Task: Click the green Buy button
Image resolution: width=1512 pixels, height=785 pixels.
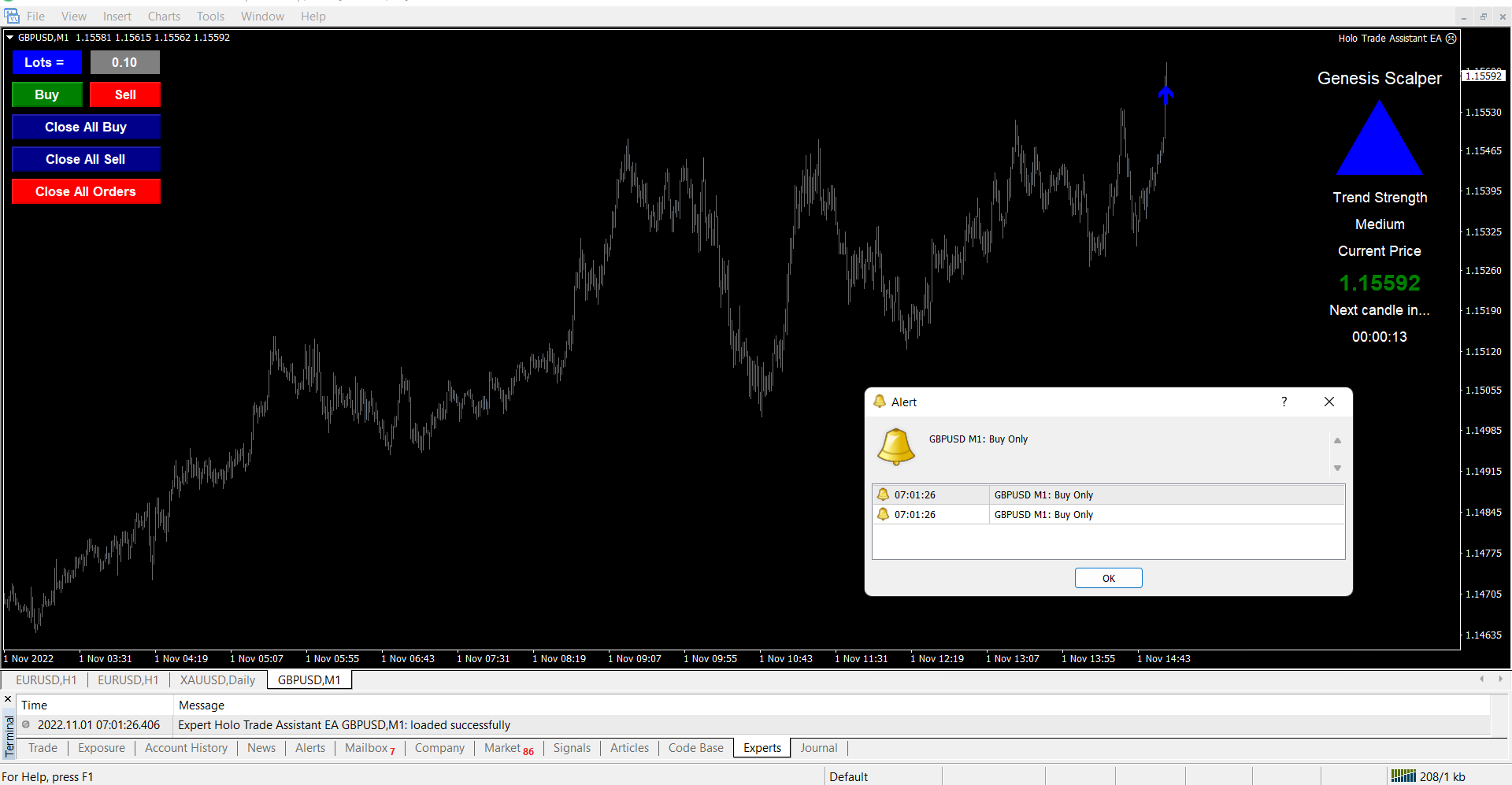Action: click(x=47, y=94)
